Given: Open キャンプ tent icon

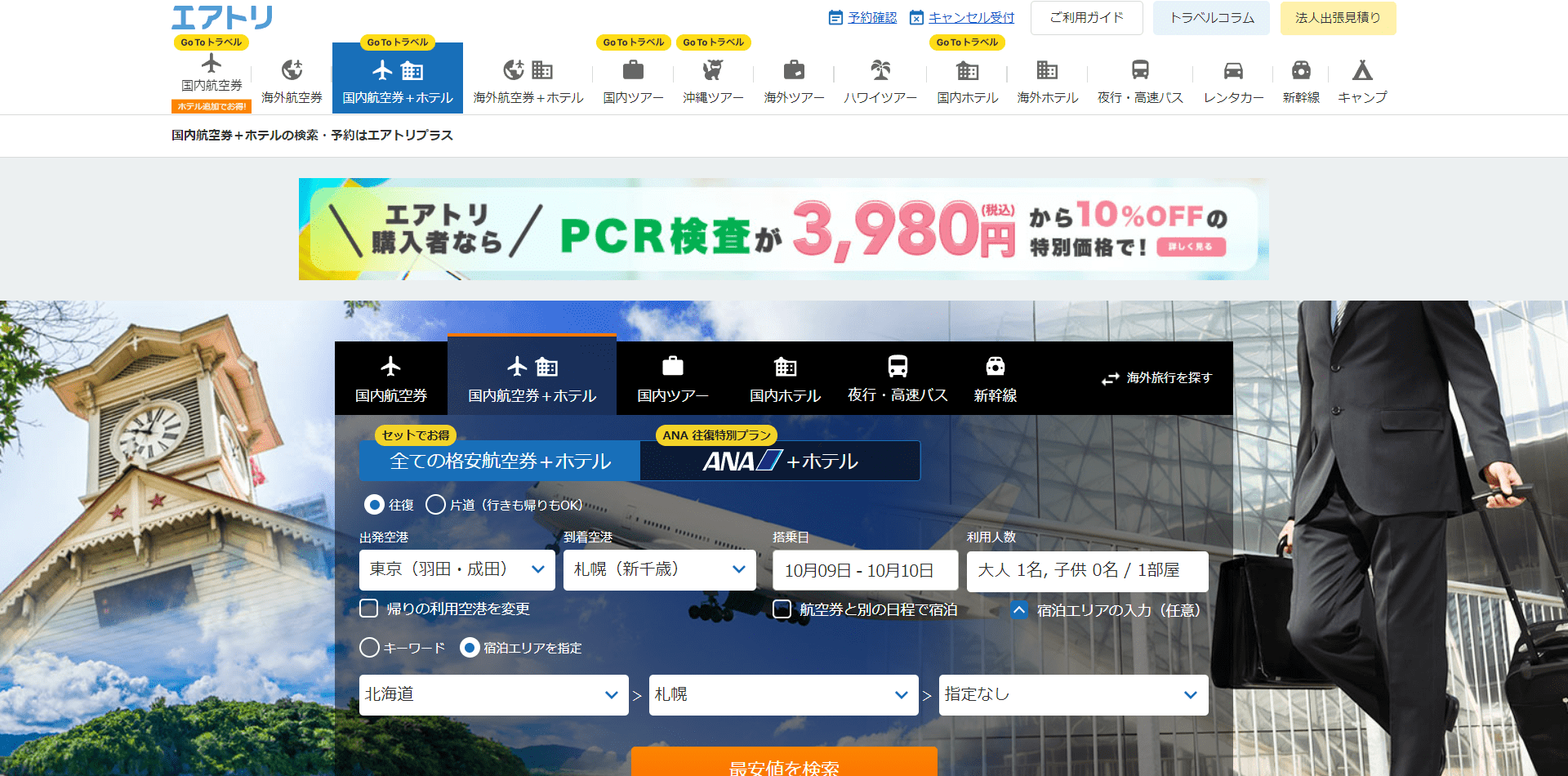Looking at the screenshot, I should [1362, 70].
